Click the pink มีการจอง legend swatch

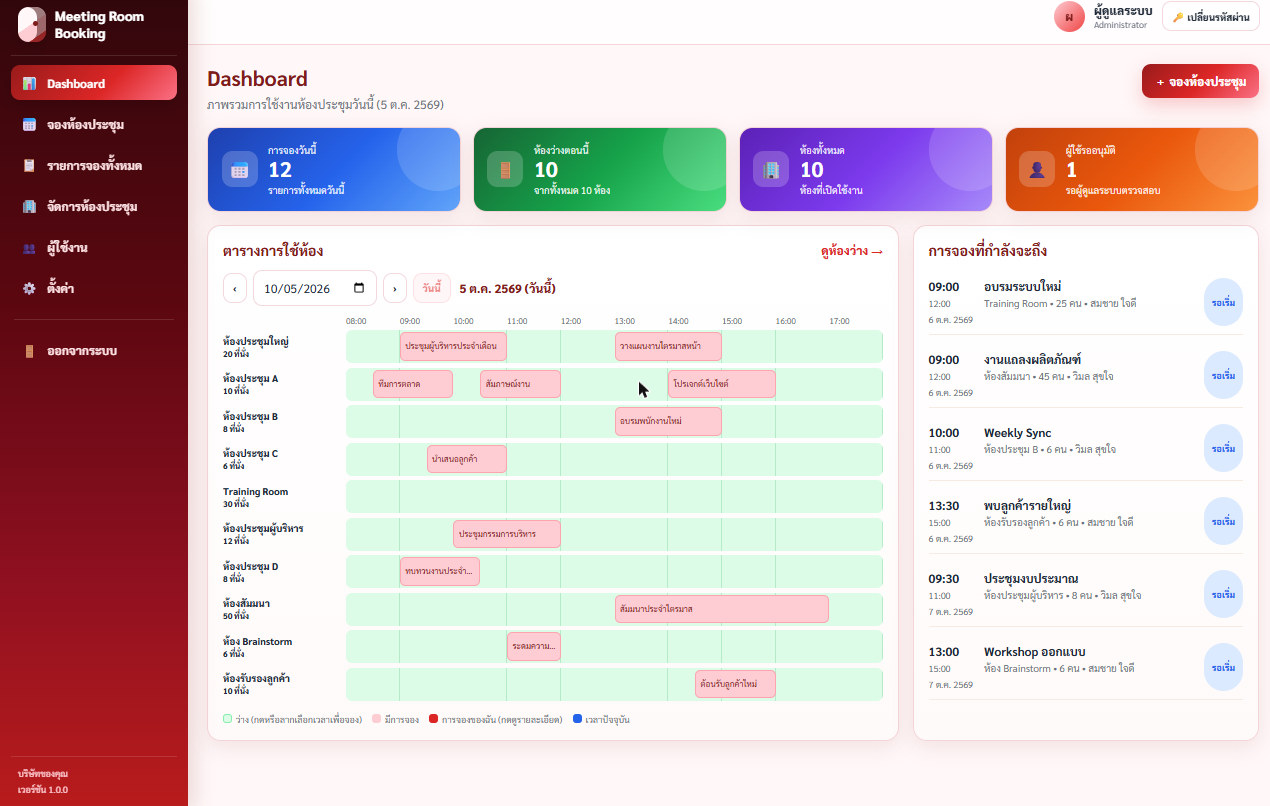click(376, 719)
